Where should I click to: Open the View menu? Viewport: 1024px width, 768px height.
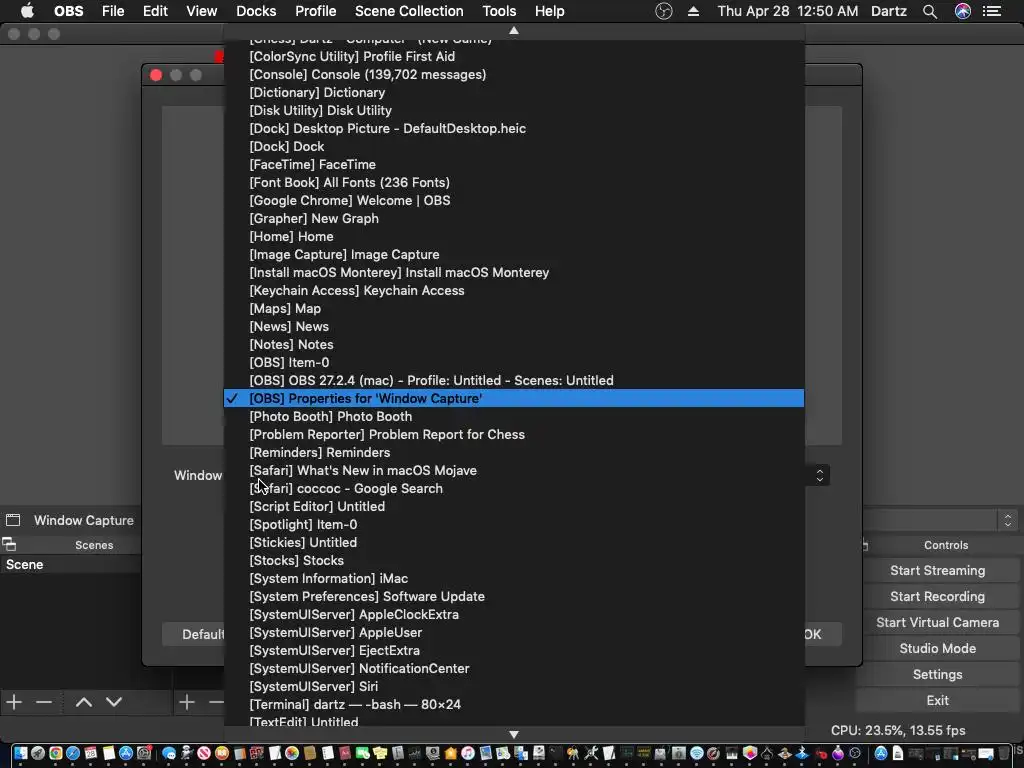click(201, 11)
